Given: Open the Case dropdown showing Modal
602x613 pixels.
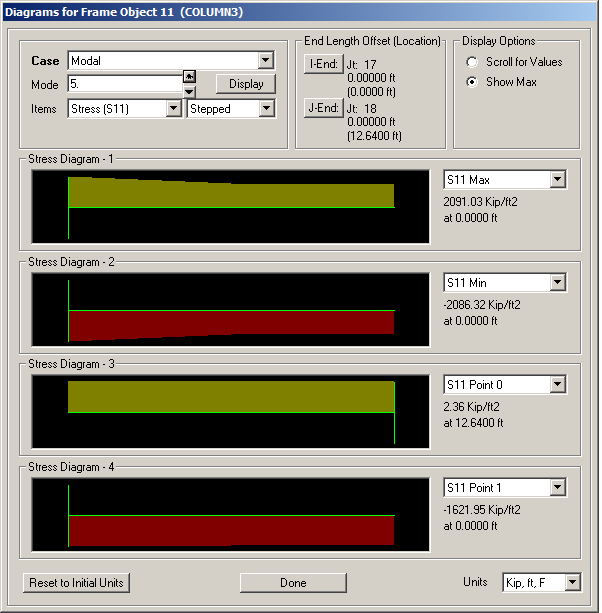Looking at the screenshot, I should pyautogui.click(x=170, y=61).
